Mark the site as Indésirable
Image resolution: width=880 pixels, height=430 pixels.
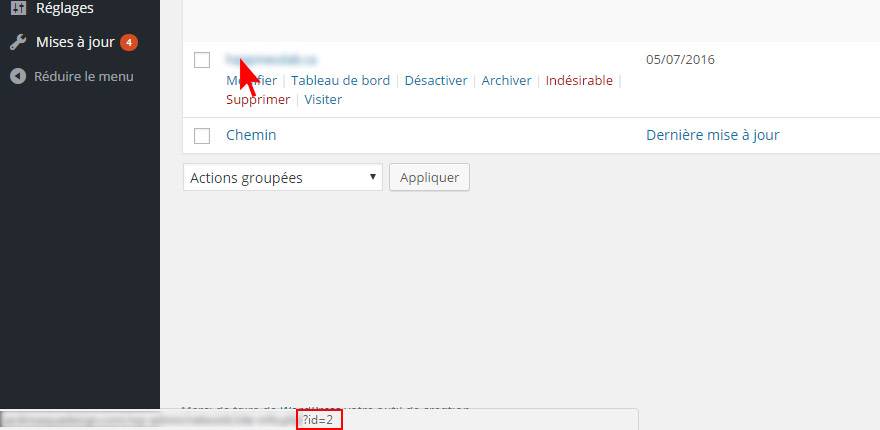[579, 80]
